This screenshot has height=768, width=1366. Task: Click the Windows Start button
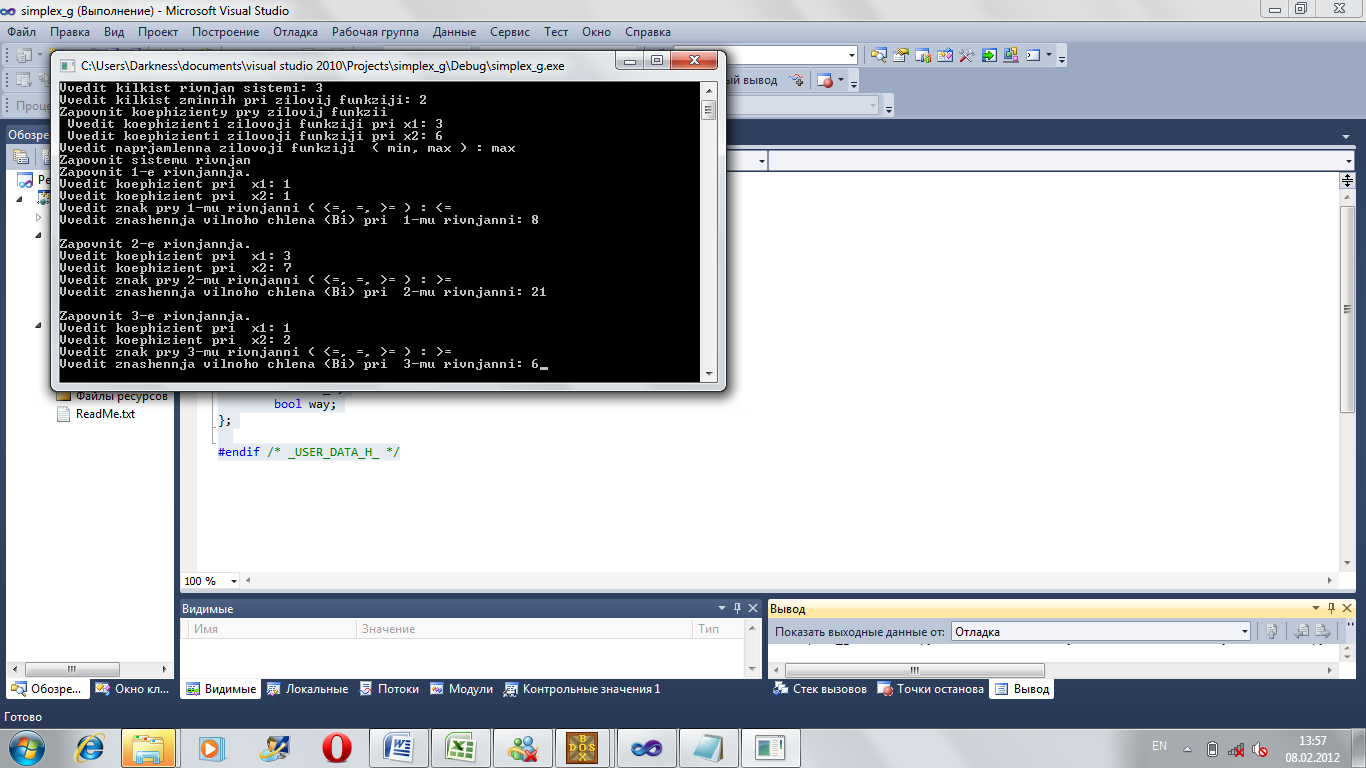[28, 747]
